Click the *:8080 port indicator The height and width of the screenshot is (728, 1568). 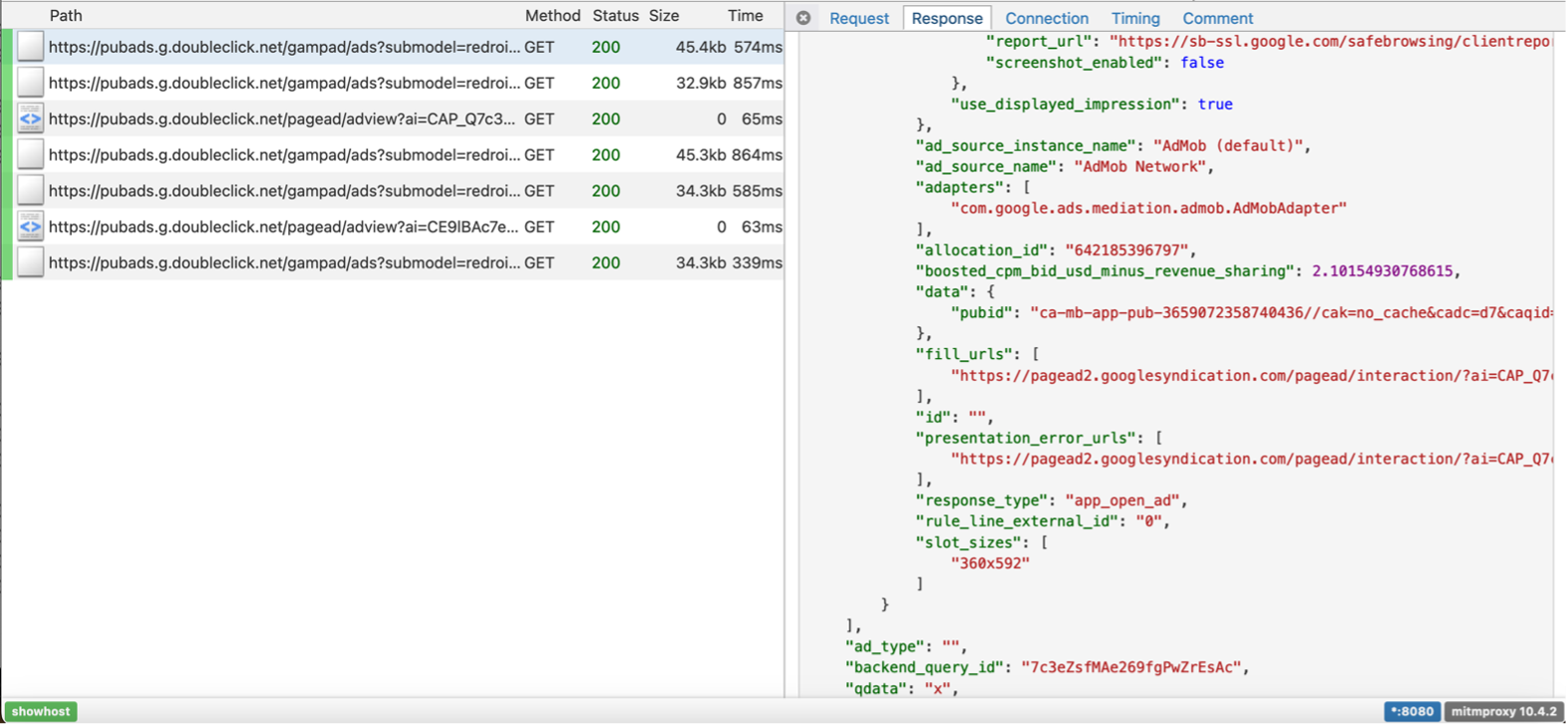pos(1411,711)
